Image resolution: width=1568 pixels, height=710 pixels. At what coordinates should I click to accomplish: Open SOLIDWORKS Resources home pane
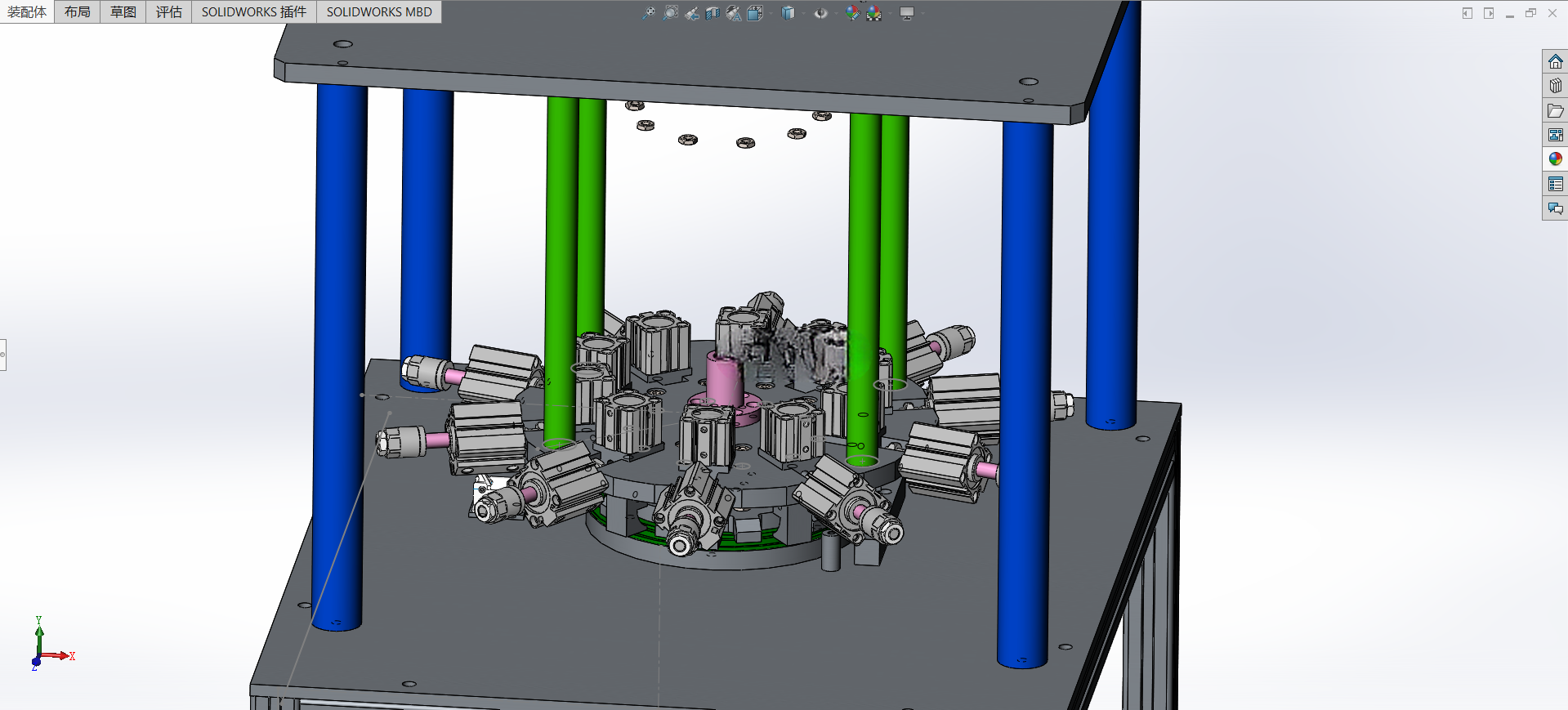tap(1555, 61)
